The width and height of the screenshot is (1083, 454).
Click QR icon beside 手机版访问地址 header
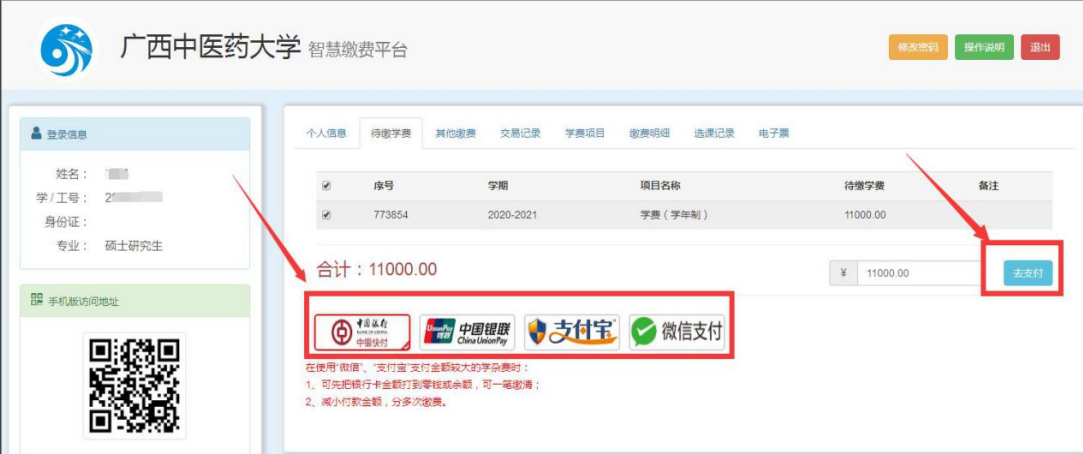37,300
